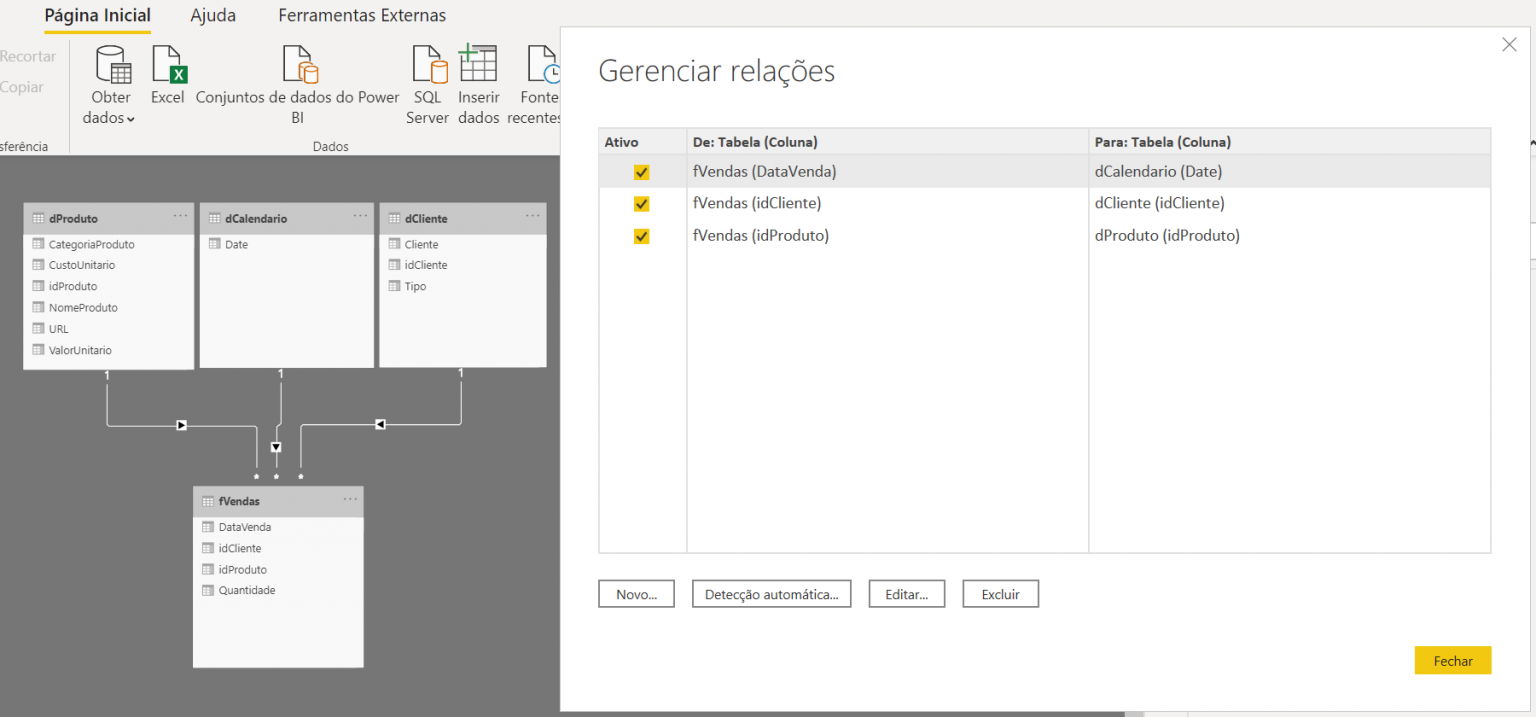Open the Ferramentas Externas tab

point(362,16)
